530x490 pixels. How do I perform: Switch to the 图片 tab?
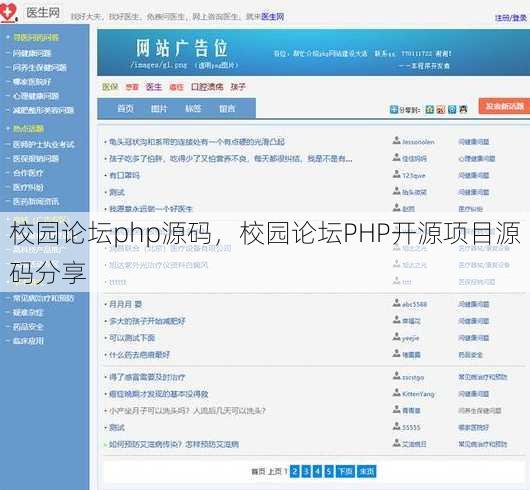tap(159, 108)
